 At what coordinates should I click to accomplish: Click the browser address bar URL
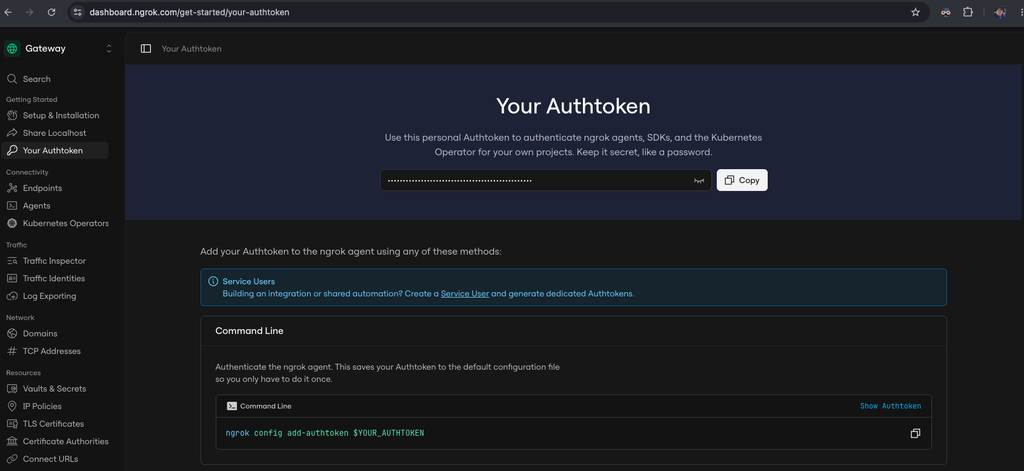[x=189, y=12]
